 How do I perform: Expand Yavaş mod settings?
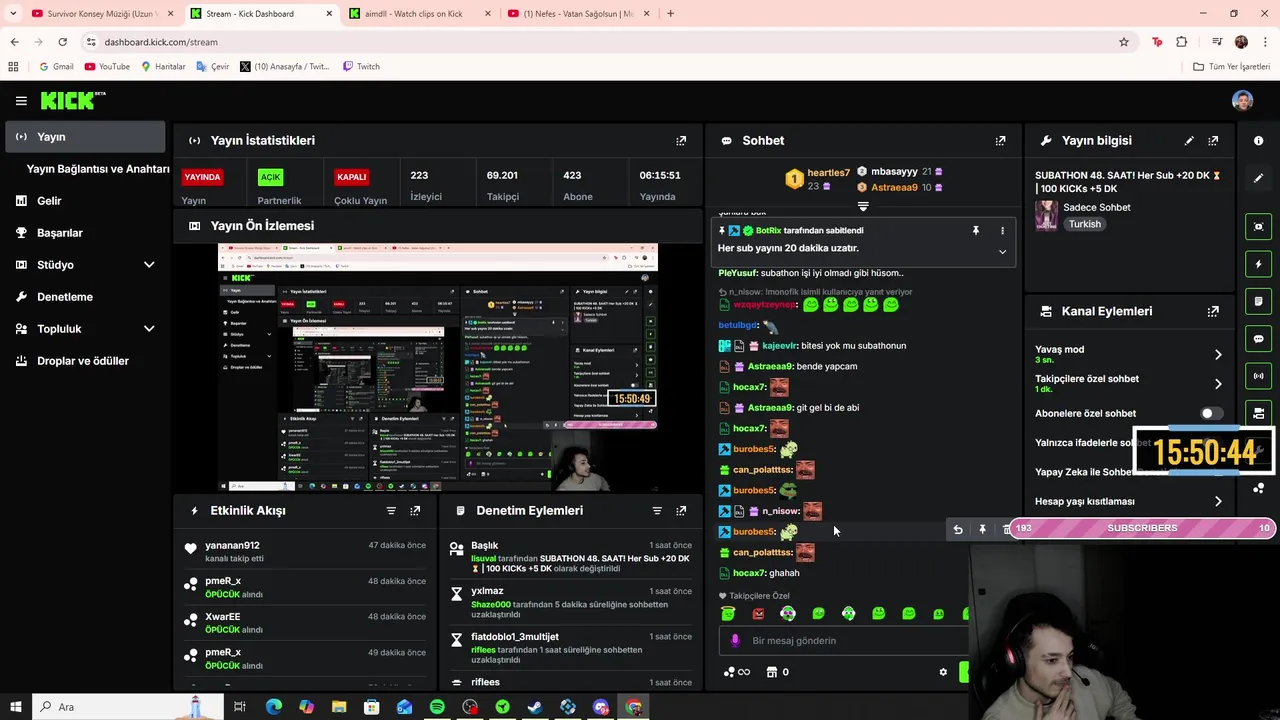(1218, 355)
